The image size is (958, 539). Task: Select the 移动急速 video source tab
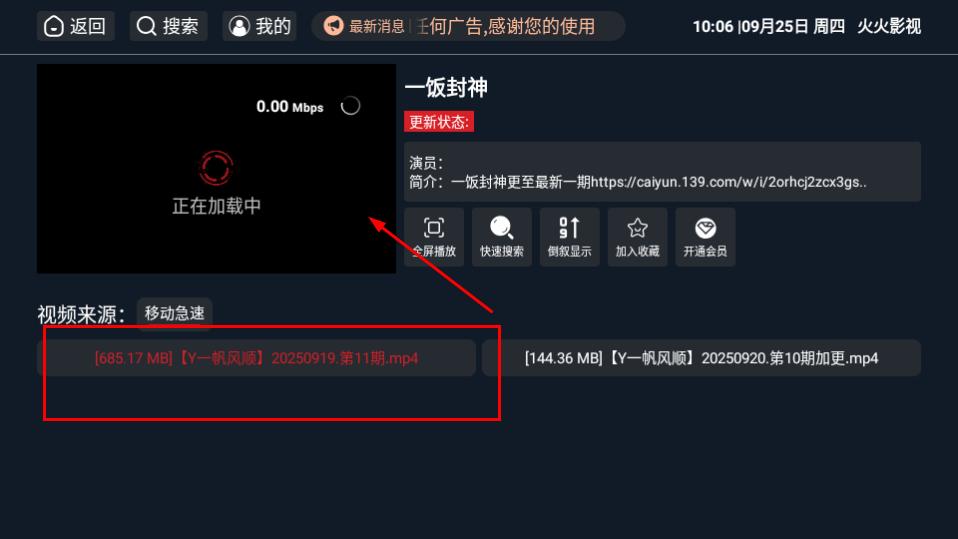pos(174,314)
